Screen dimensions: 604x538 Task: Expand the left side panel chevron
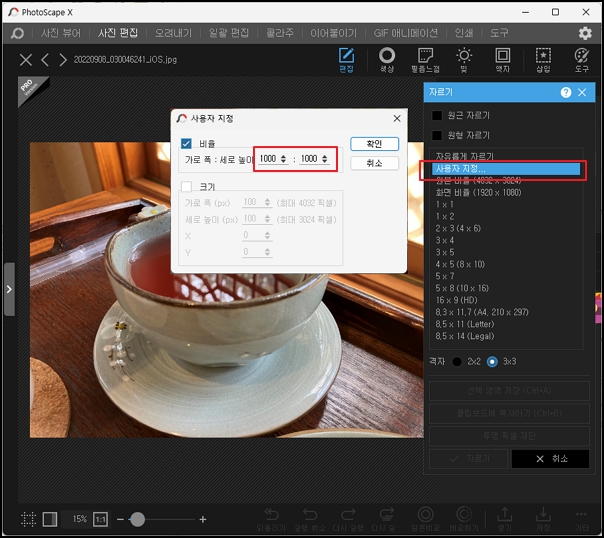tap(9, 289)
